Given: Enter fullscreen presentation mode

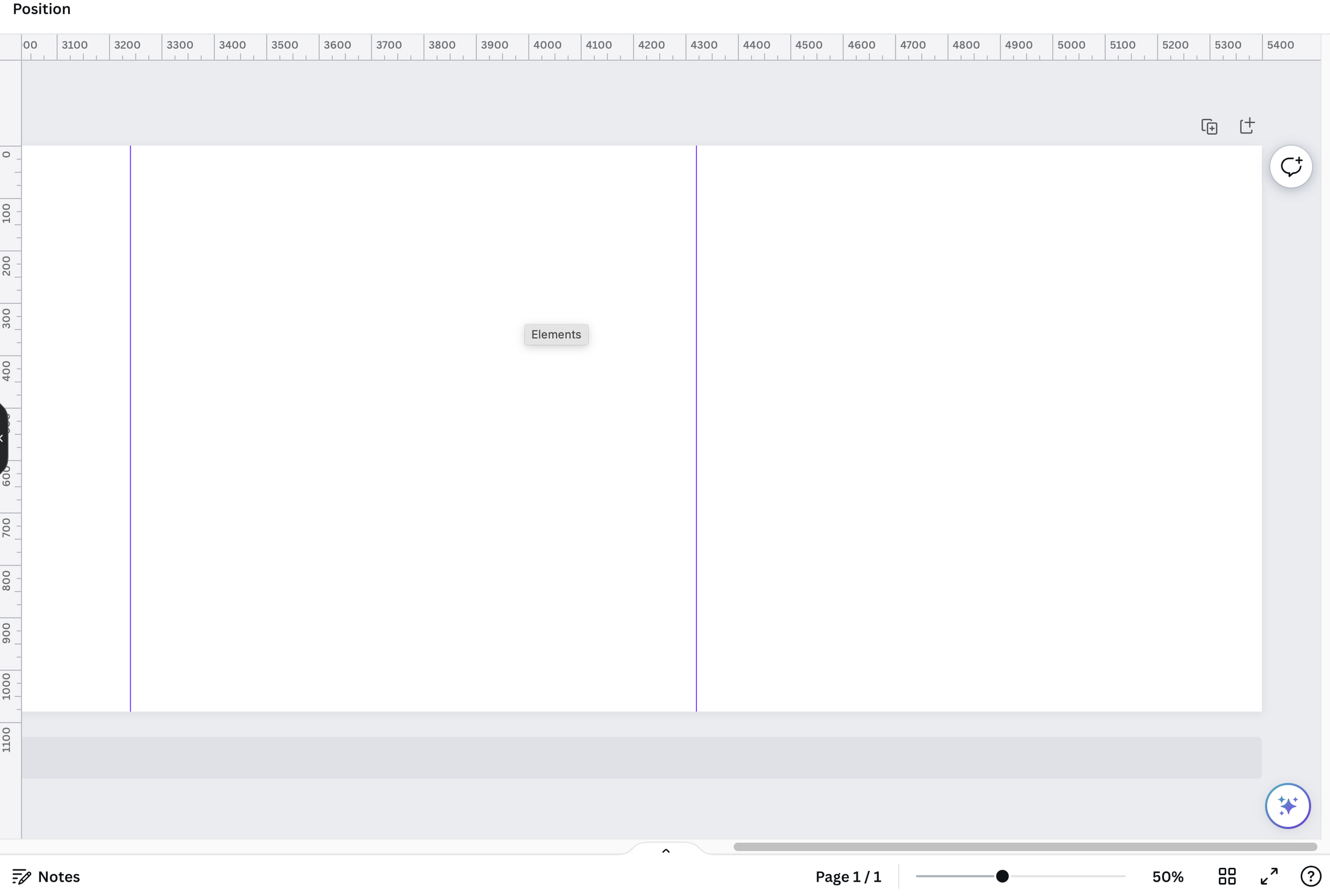Looking at the screenshot, I should (x=1269, y=876).
